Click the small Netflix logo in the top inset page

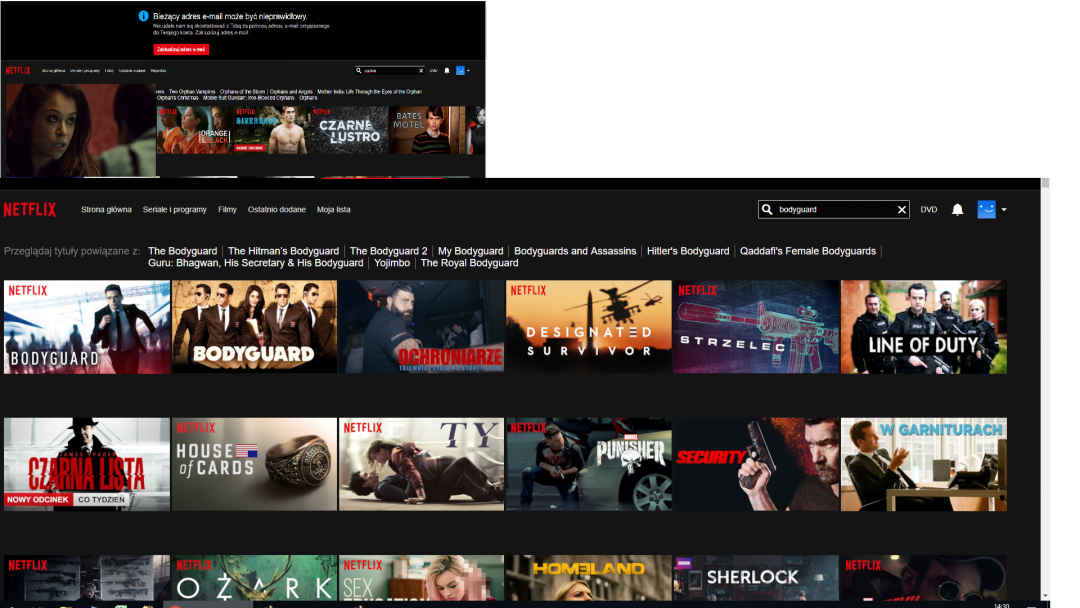pos(17,71)
